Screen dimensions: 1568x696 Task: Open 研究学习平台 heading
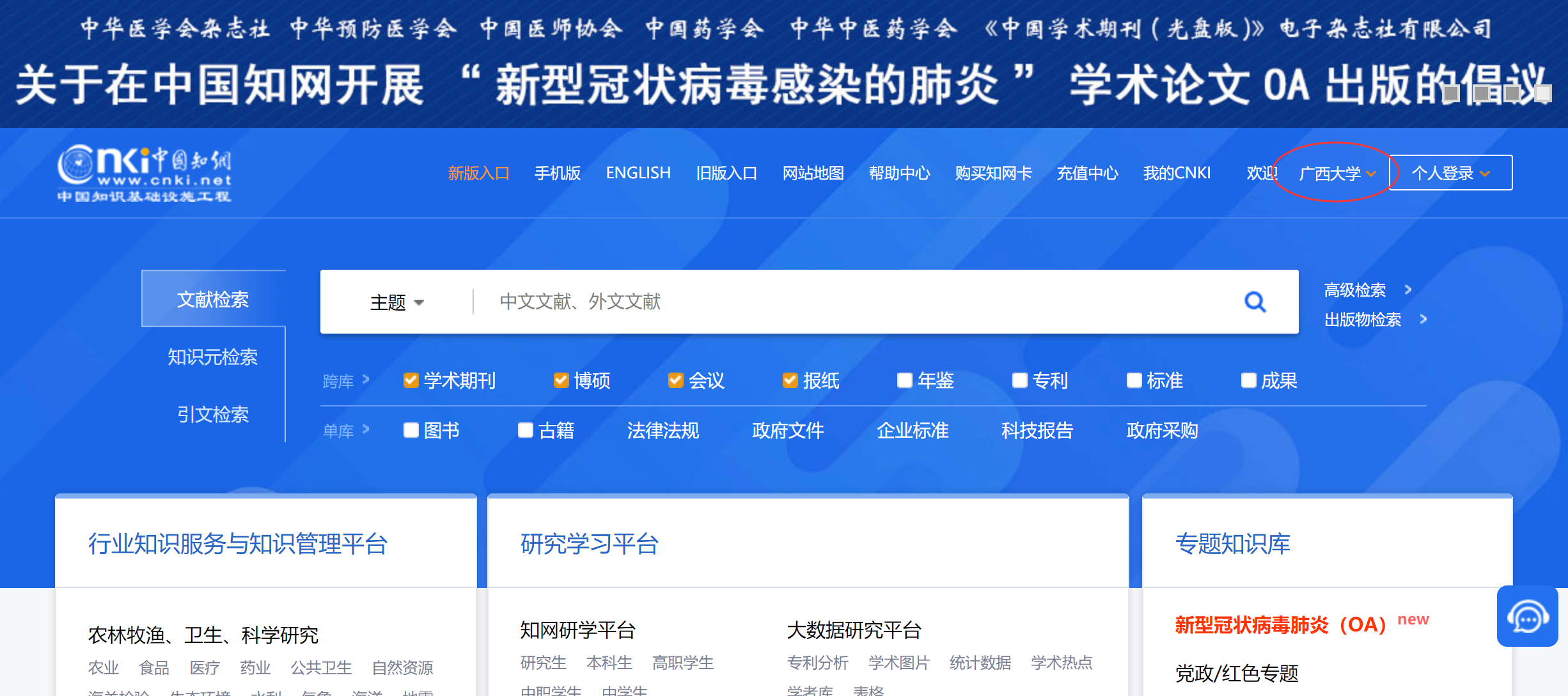tap(590, 544)
